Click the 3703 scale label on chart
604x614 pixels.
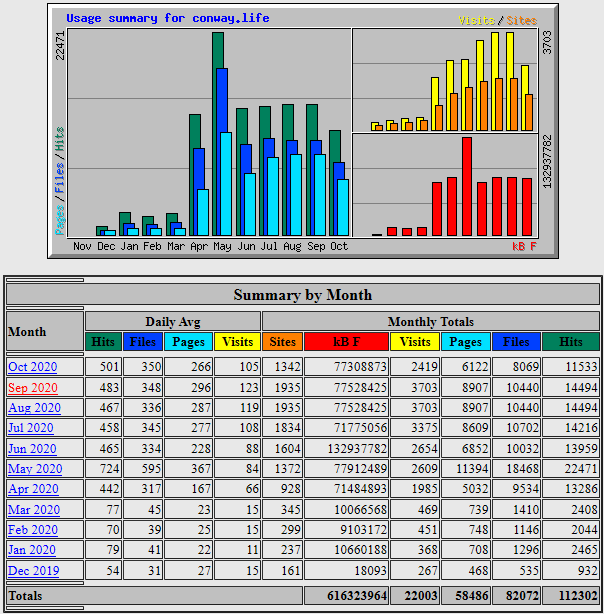pyautogui.click(x=547, y=42)
